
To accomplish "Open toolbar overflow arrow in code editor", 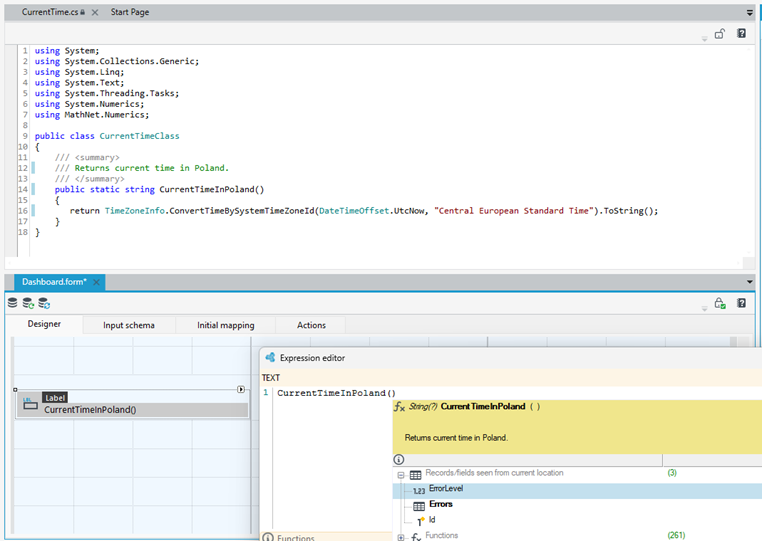I will [704, 39].
